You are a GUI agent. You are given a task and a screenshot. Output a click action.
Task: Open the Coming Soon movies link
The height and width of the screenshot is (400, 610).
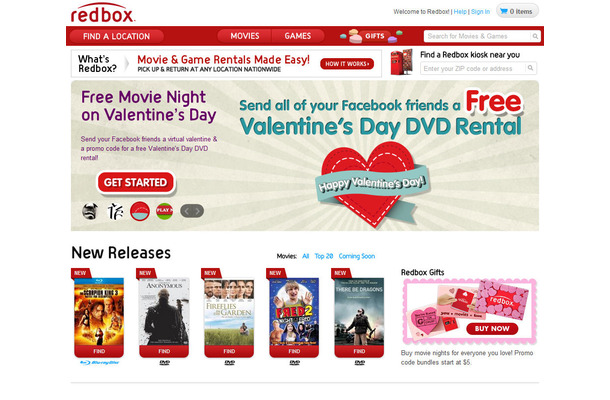[356, 256]
